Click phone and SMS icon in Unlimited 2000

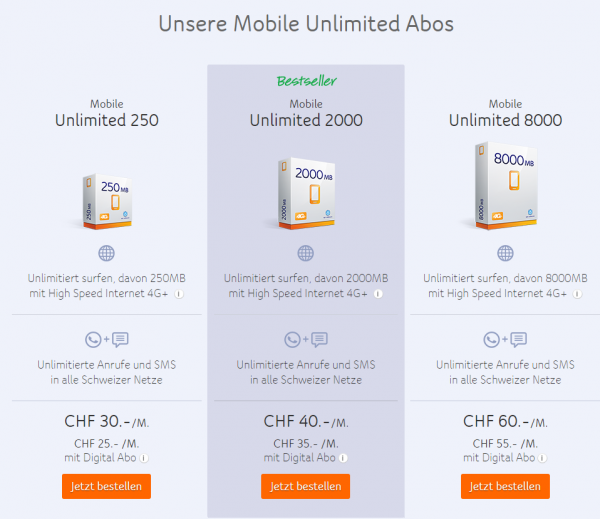click(306, 339)
